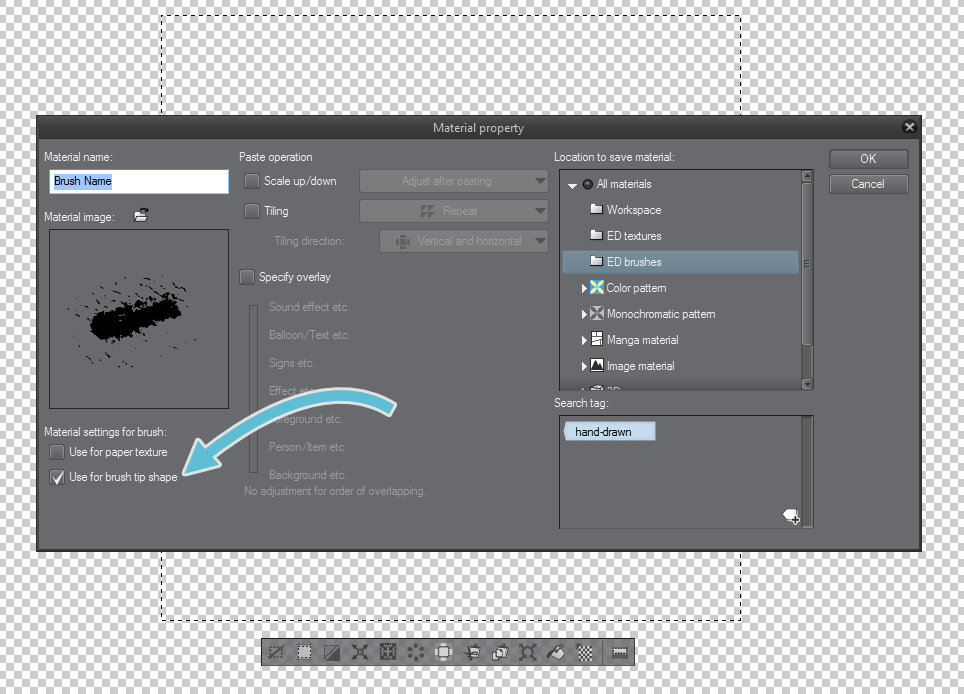
Task: Enable Specify overlay checkbox
Action: 247,277
